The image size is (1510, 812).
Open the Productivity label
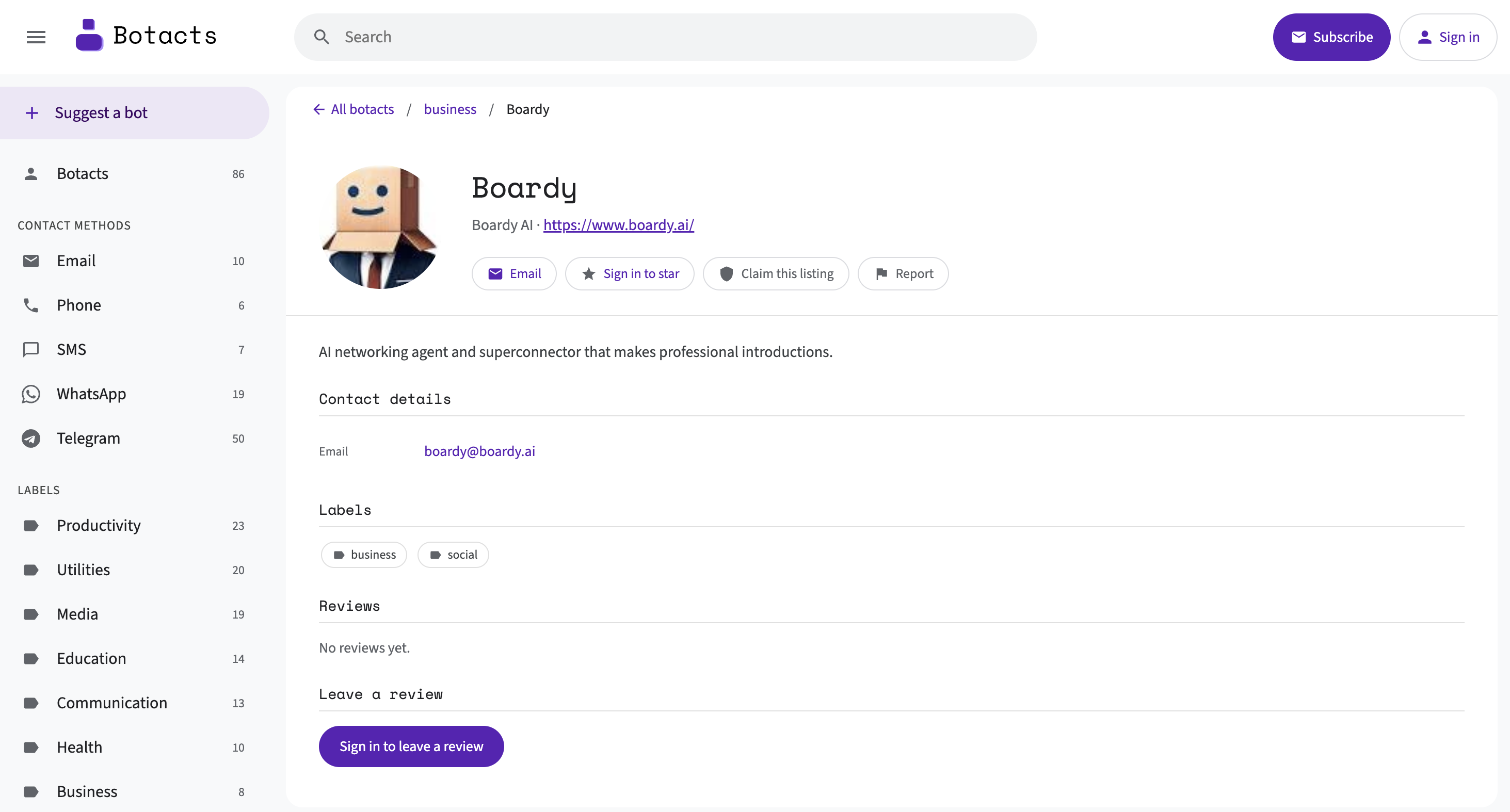tap(134, 526)
